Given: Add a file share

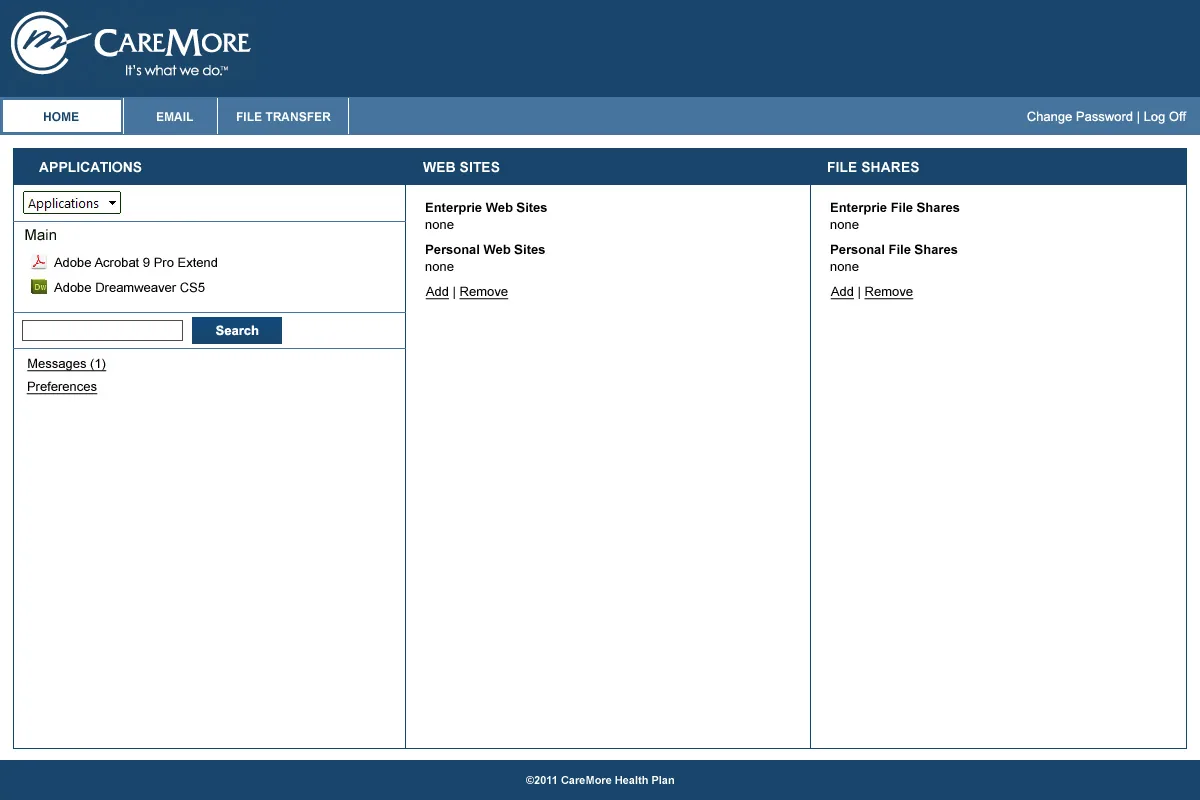Looking at the screenshot, I should click(x=842, y=292).
